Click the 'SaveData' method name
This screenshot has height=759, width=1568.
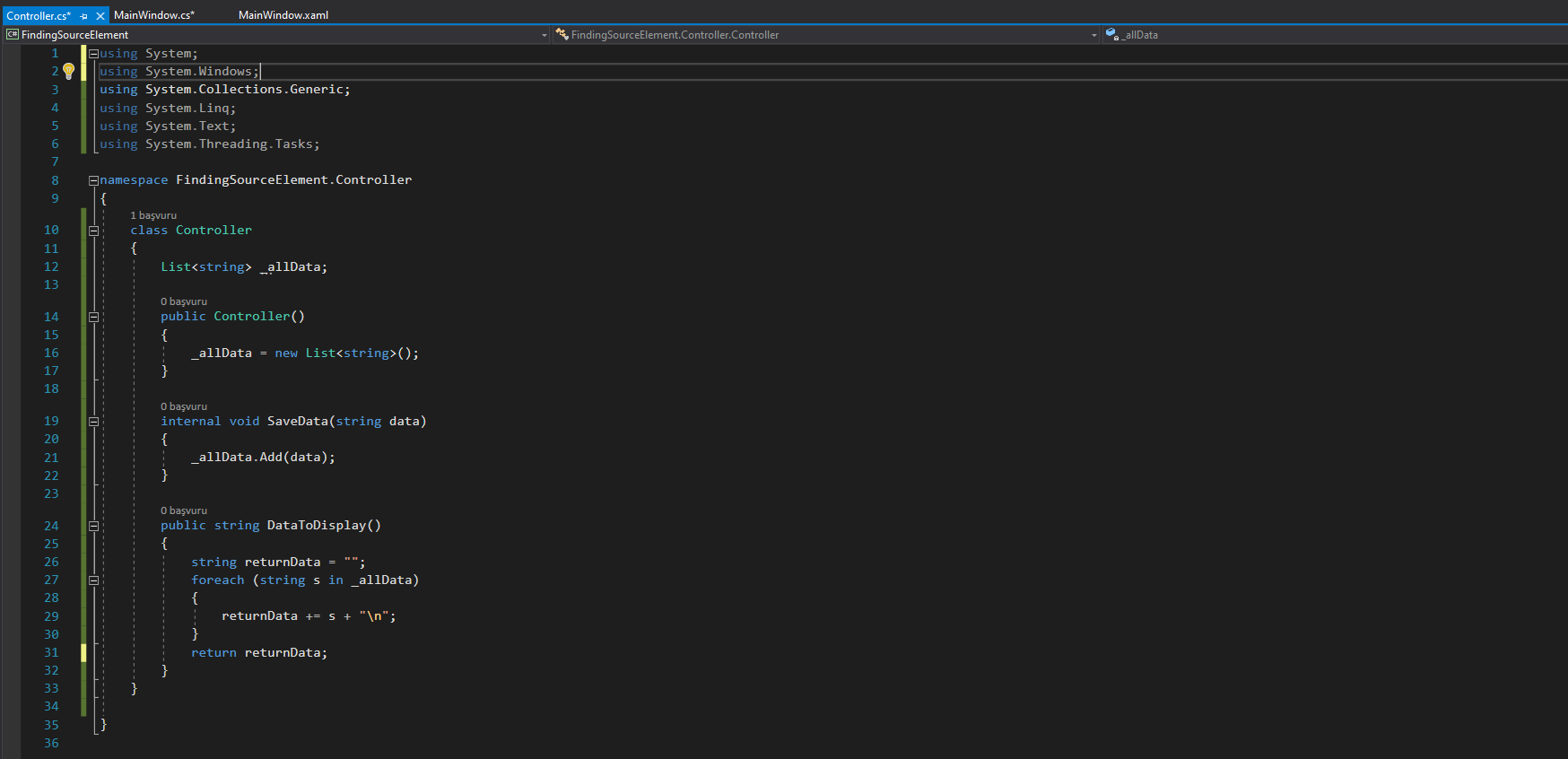pos(297,422)
